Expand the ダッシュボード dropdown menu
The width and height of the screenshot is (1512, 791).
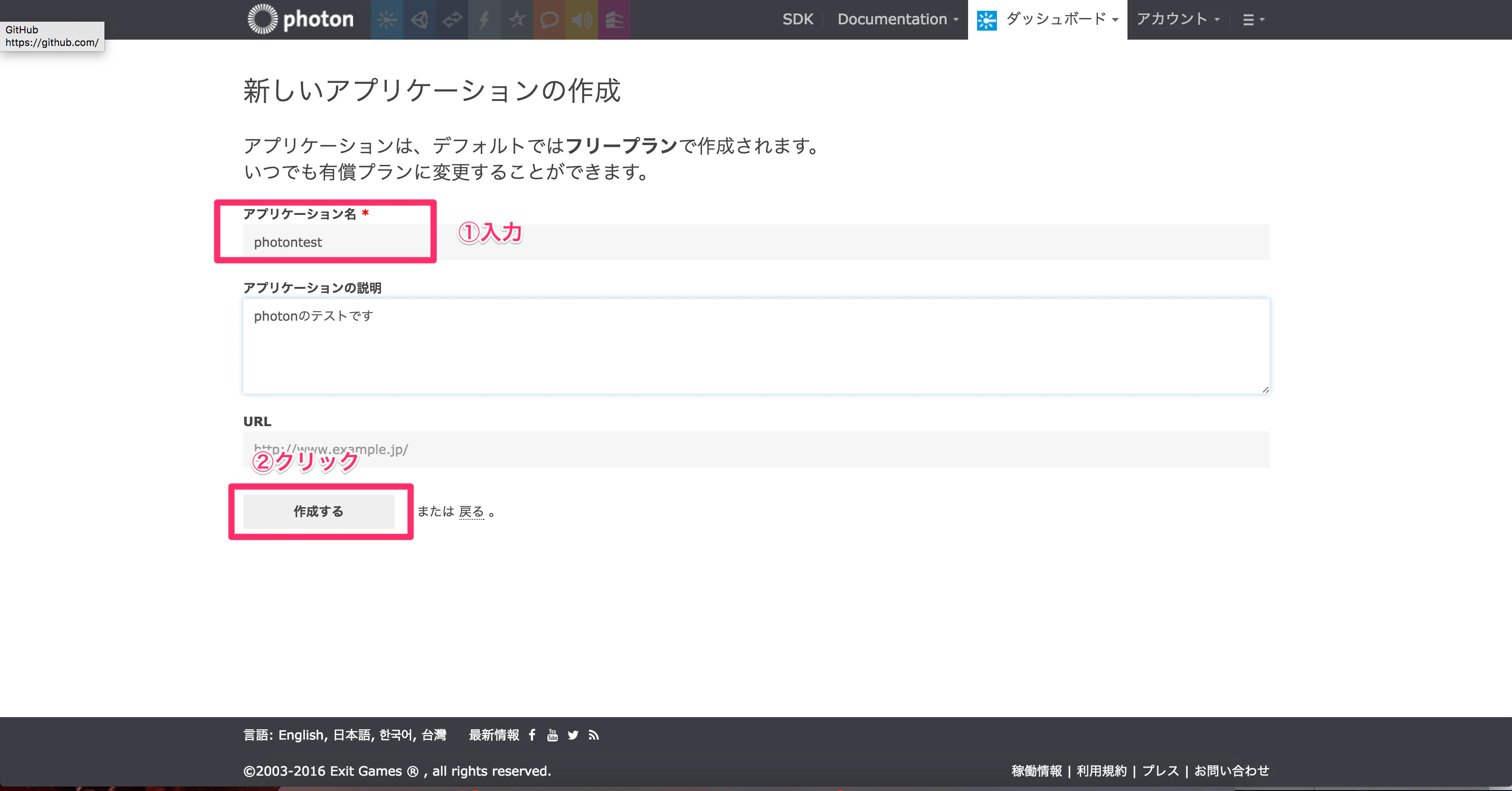tap(1062, 19)
